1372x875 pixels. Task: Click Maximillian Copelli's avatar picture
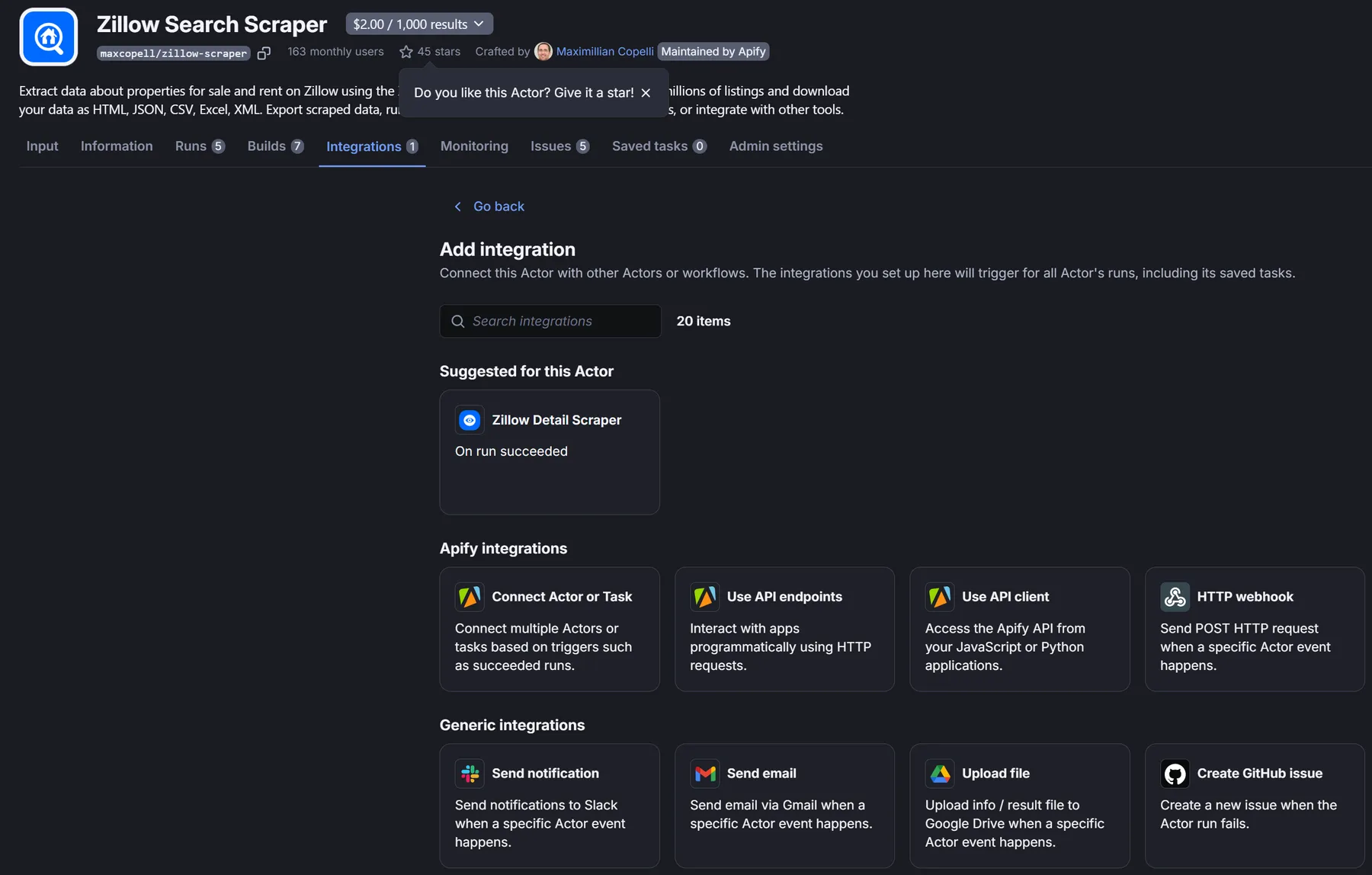543,51
